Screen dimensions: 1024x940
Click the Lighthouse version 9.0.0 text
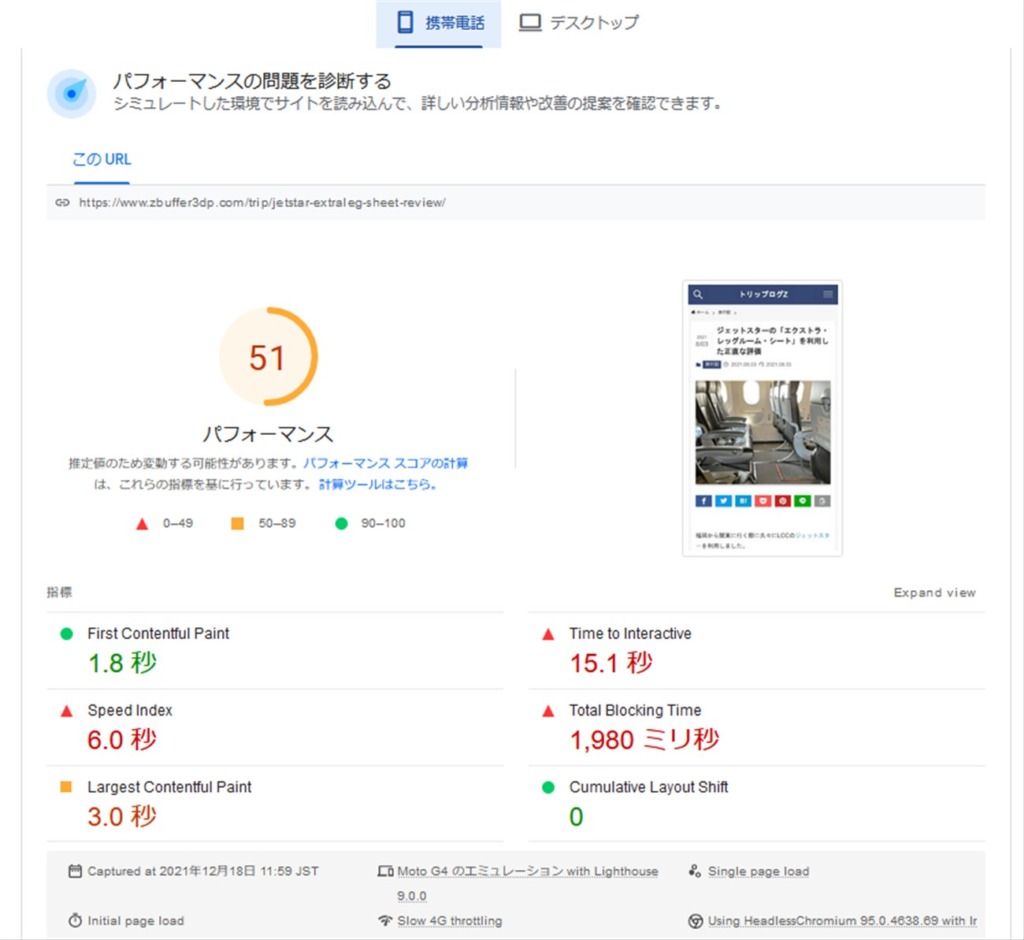(x=411, y=896)
